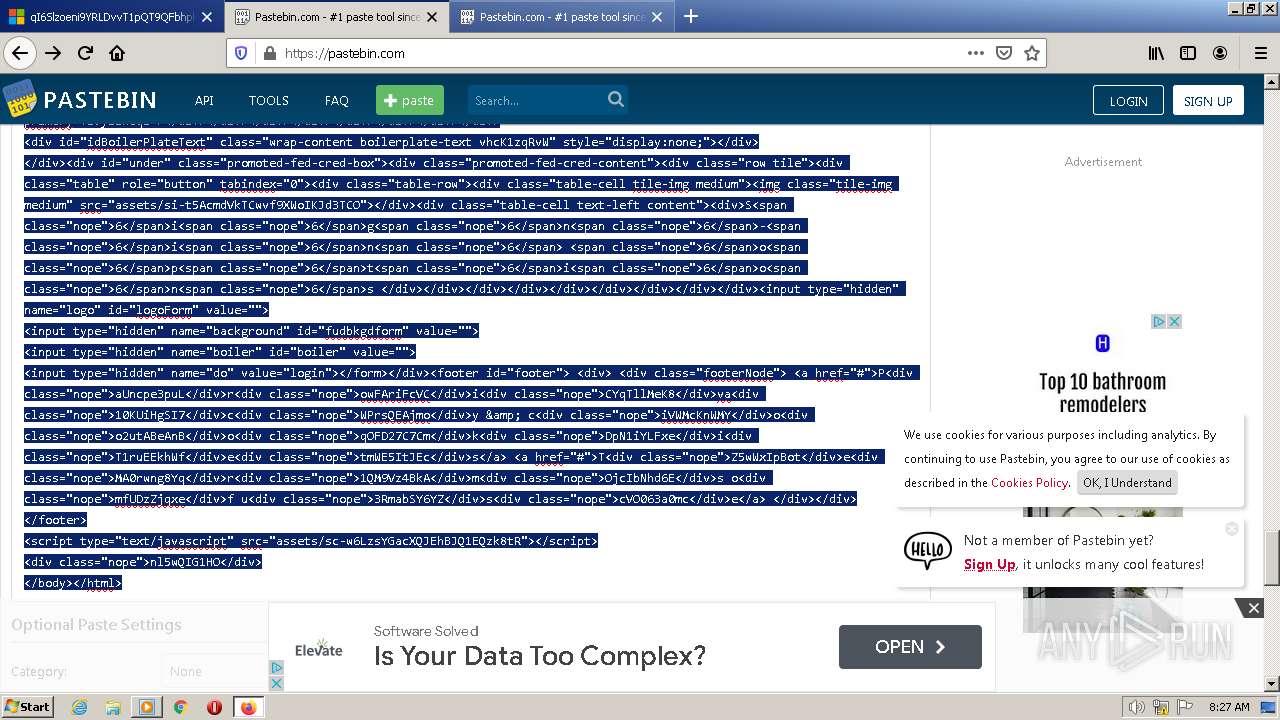This screenshot has height=720, width=1280.
Task: Open Firefox account avatar icon
Action: pyautogui.click(x=1220, y=53)
